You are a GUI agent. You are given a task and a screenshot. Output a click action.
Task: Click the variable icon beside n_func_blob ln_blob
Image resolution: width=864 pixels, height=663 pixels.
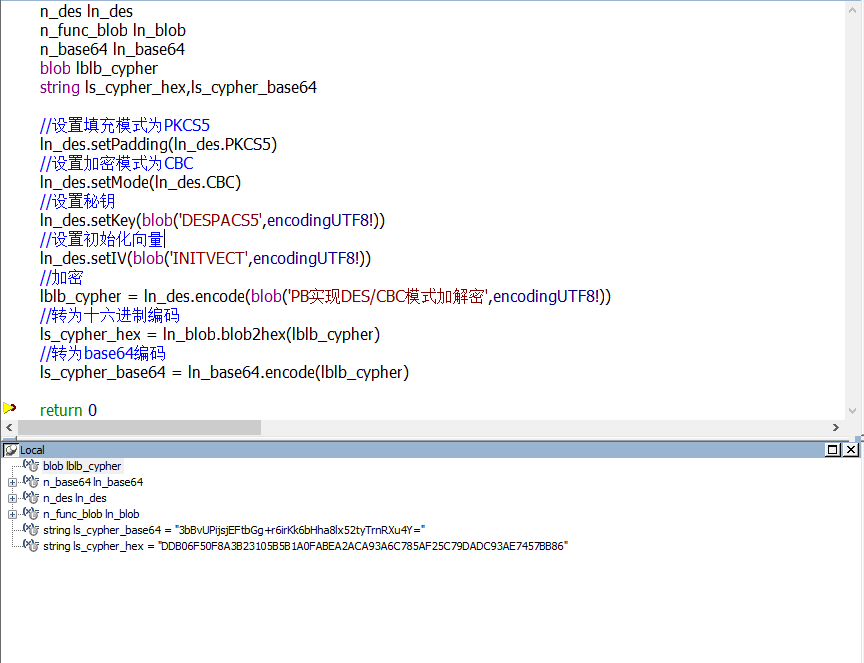tap(31, 514)
